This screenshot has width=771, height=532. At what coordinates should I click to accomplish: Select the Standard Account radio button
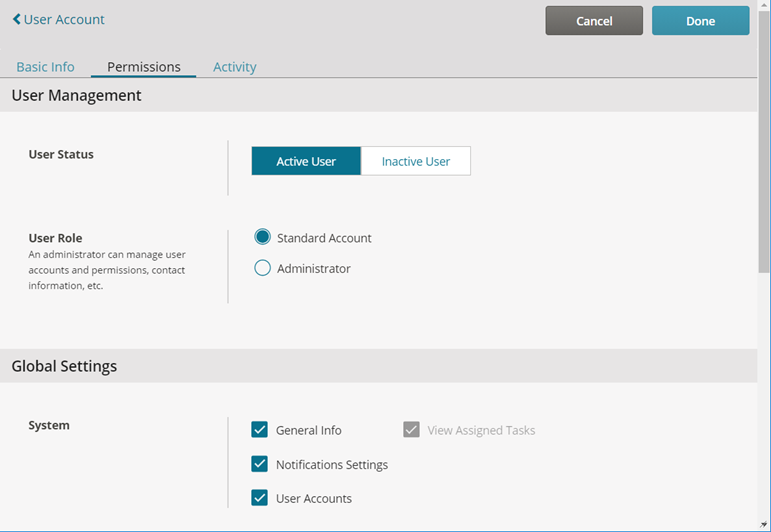coord(263,237)
